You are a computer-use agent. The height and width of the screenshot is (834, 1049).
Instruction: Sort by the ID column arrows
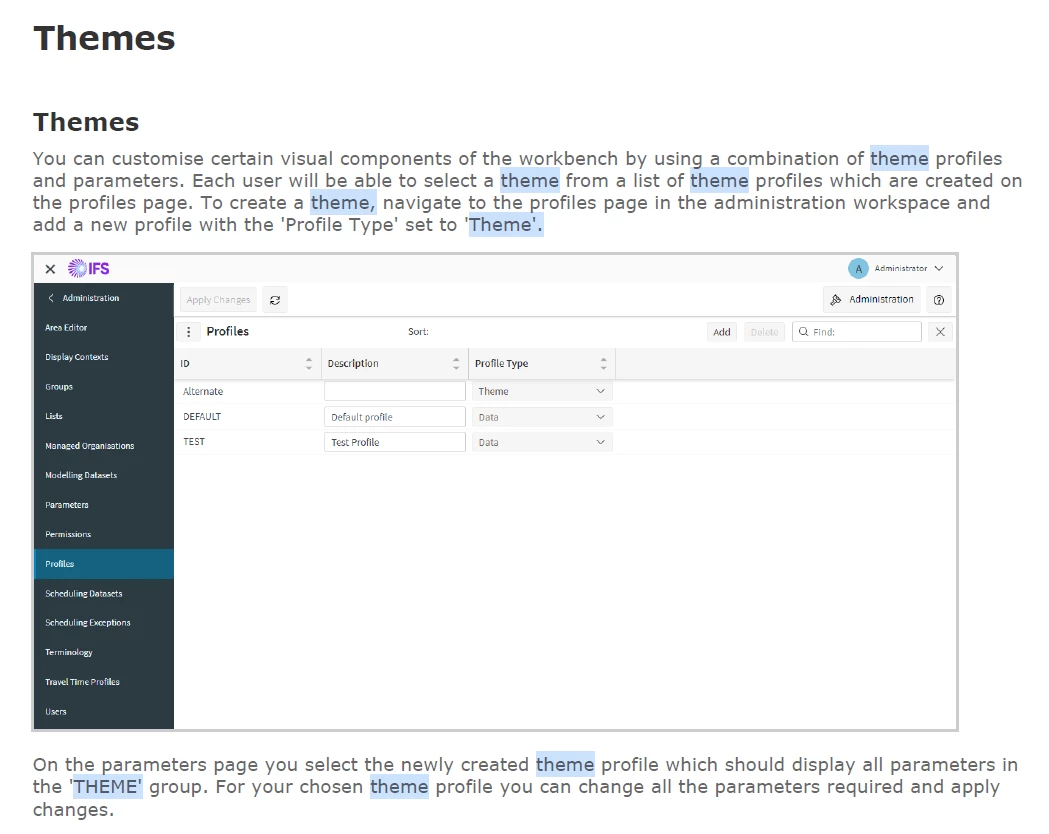(308, 363)
